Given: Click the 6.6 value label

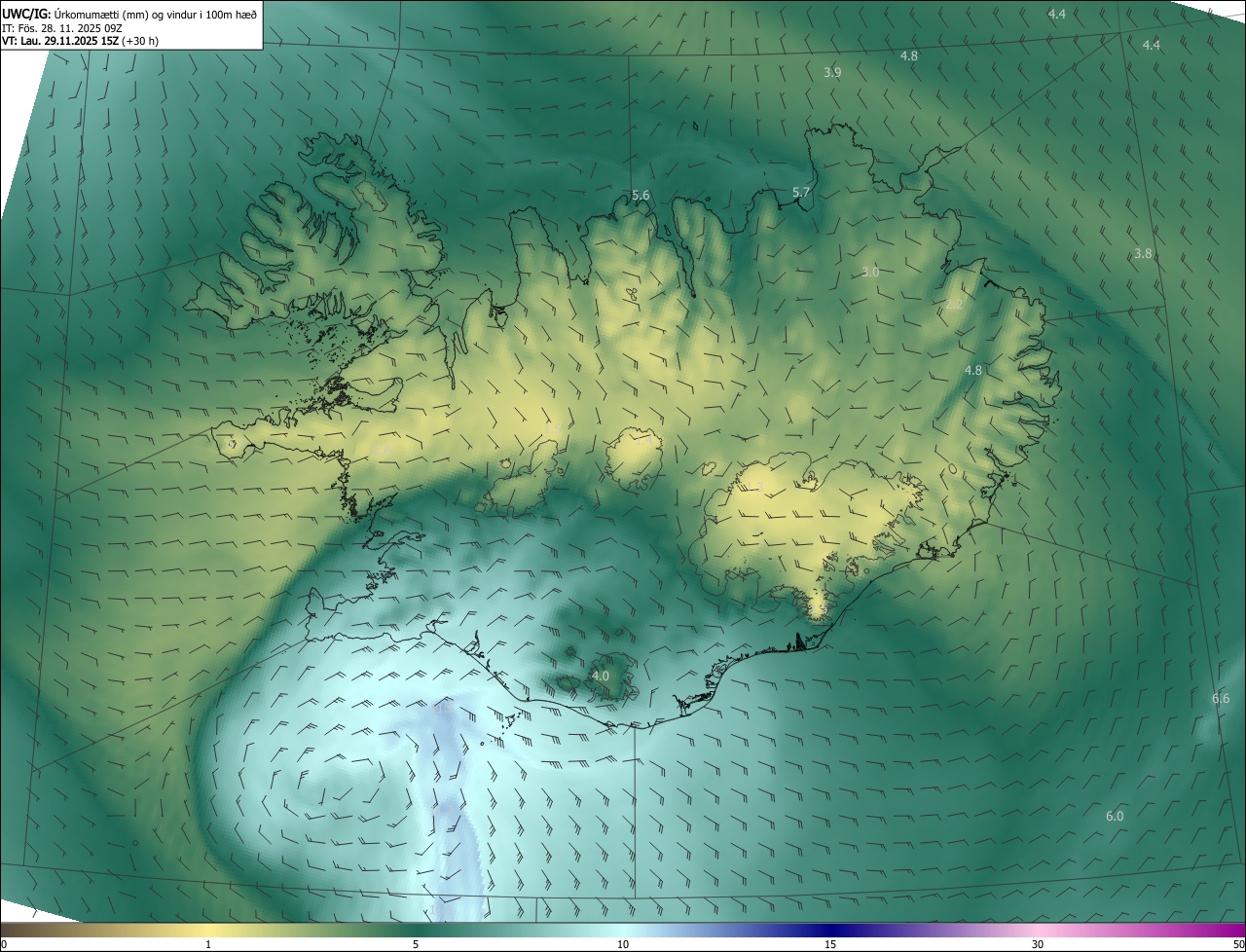Looking at the screenshot, I should (1221, 699).
